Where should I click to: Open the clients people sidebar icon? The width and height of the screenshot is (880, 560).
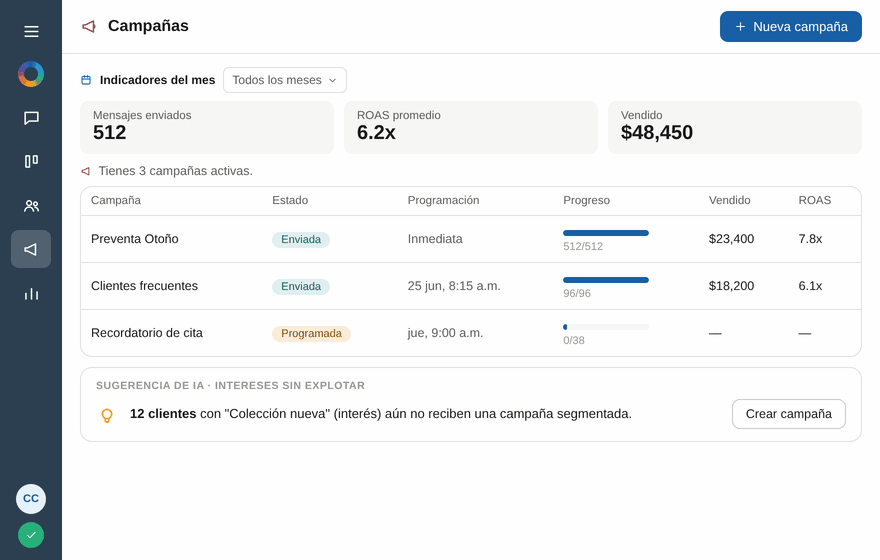point(31,206)
